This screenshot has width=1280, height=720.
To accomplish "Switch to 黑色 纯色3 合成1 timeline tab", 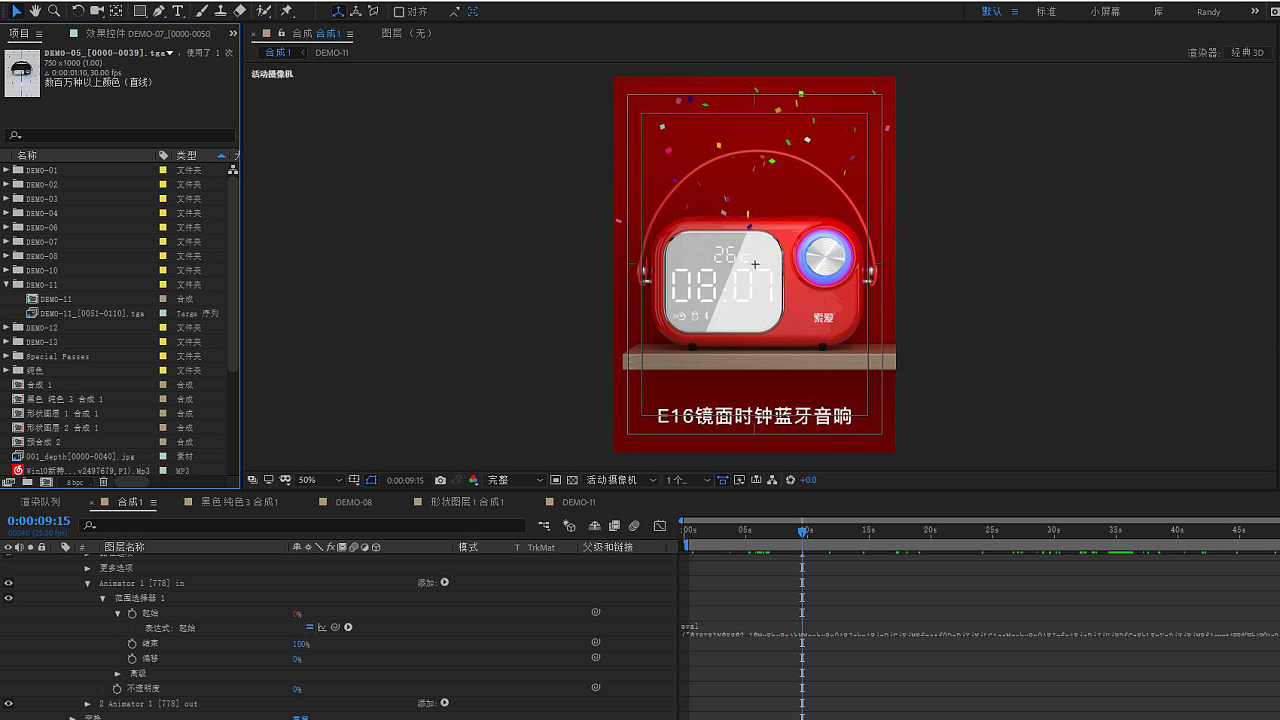I will pos(239,502).
